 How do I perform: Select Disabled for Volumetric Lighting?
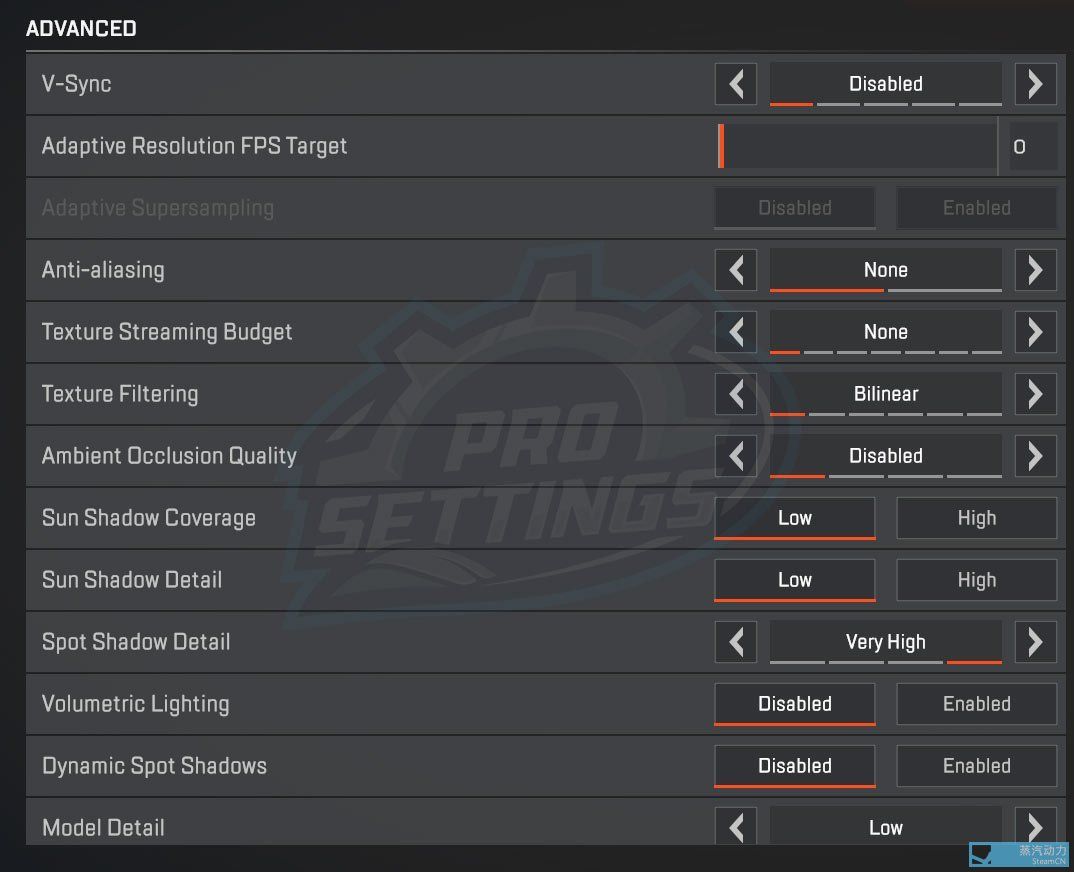[x=795, y=704]
